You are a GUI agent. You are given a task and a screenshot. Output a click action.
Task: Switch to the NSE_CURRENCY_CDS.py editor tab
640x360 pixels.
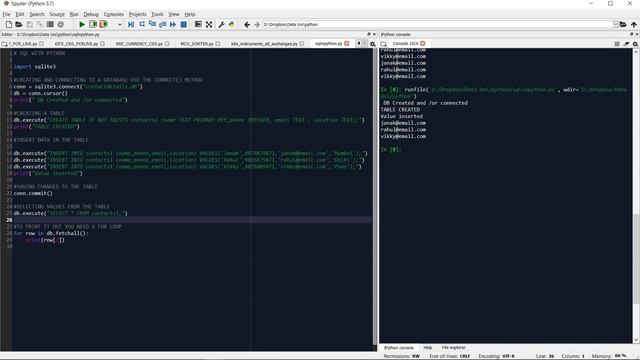(x=139, y=44)
